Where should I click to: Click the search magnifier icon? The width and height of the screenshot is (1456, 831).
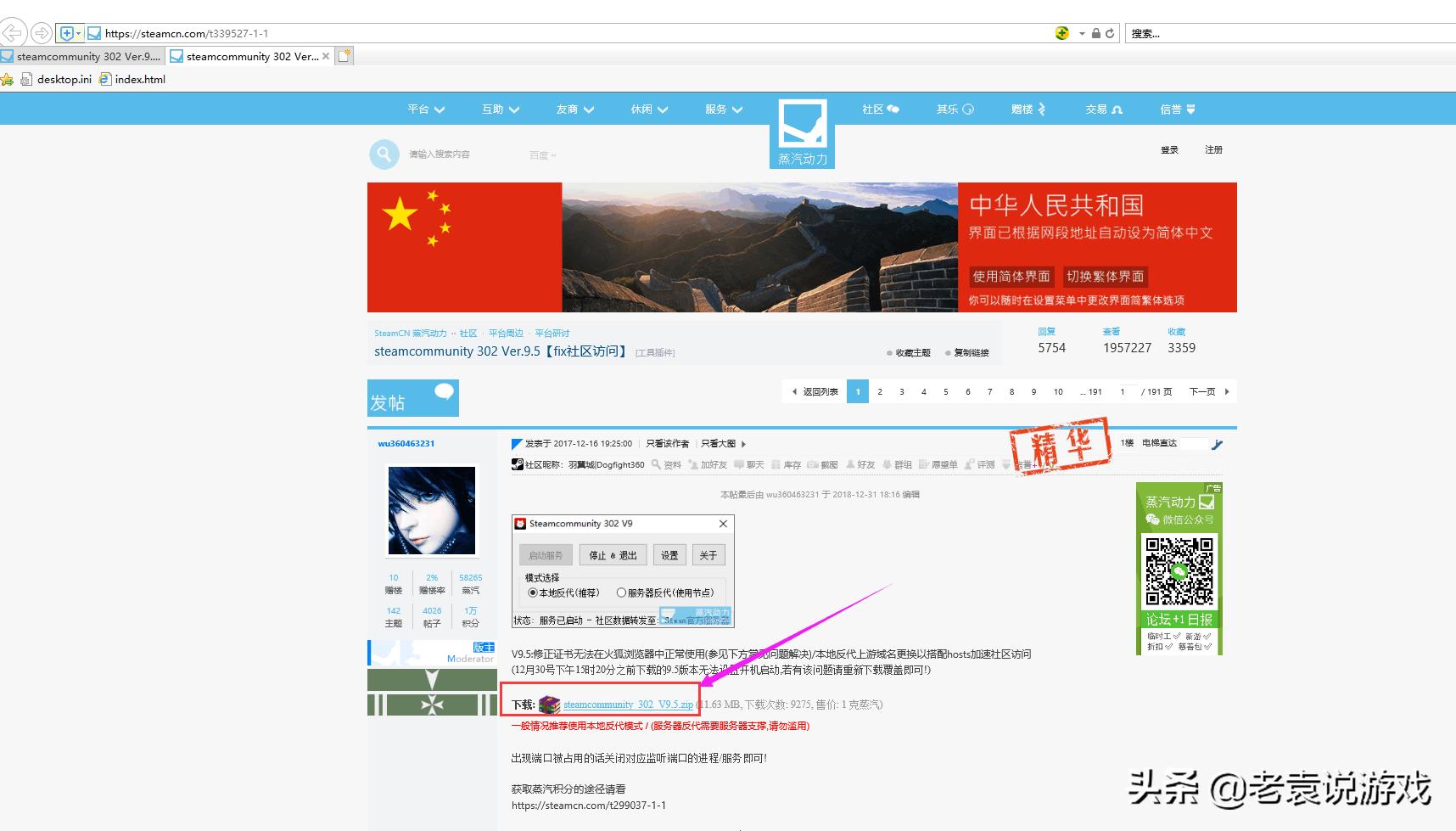click(x=384, y=154)
